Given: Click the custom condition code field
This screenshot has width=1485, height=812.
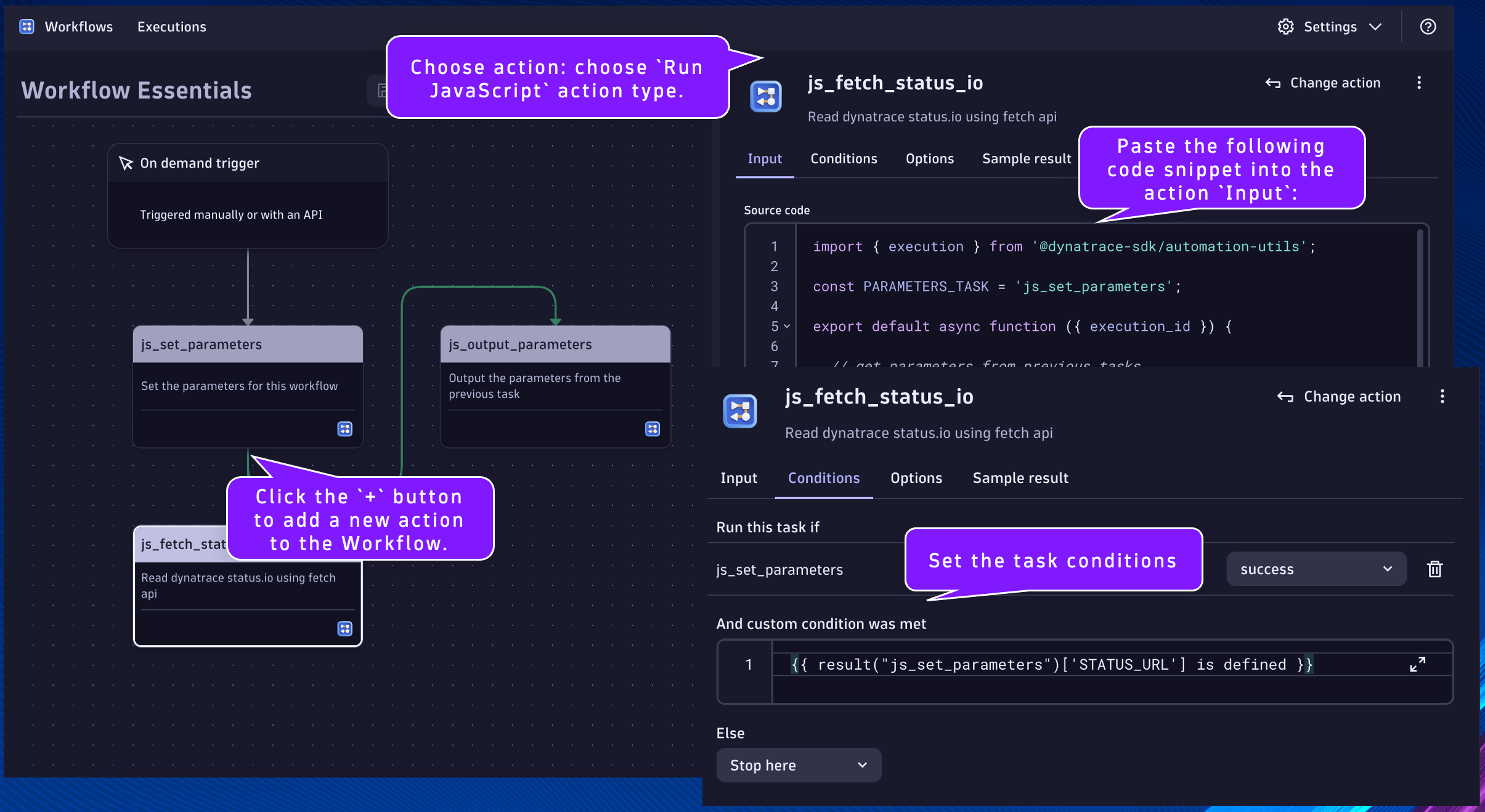Looking at the screenshot, I should coord(1084,672).
